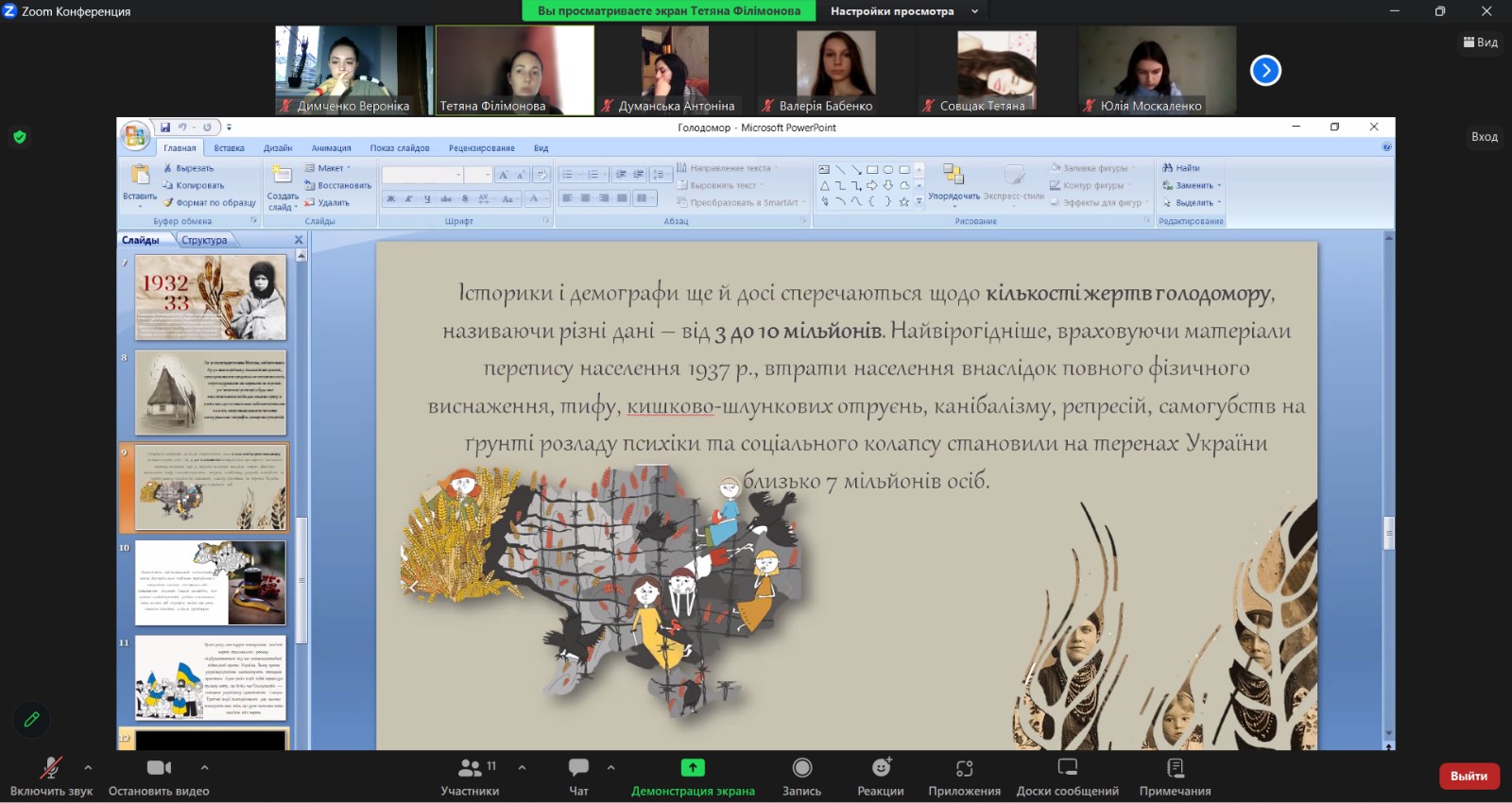The width and height of the screenshot is (1512, 803).
Task: Open view settings dropdown (Настройки просмотра)
Action: click(903, 11)
